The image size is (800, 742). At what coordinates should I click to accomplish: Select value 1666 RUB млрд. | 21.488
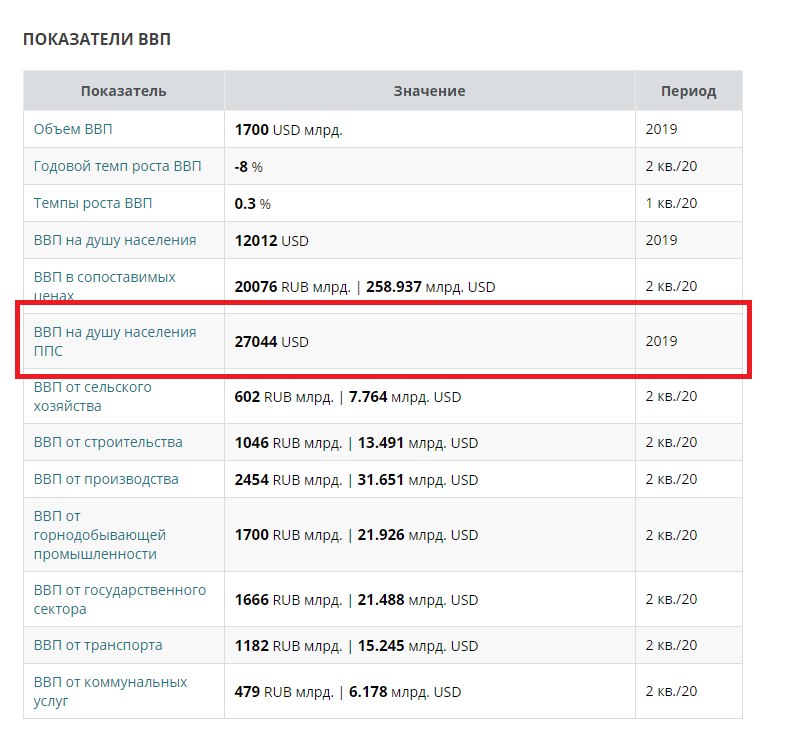(x=319, y=600)
